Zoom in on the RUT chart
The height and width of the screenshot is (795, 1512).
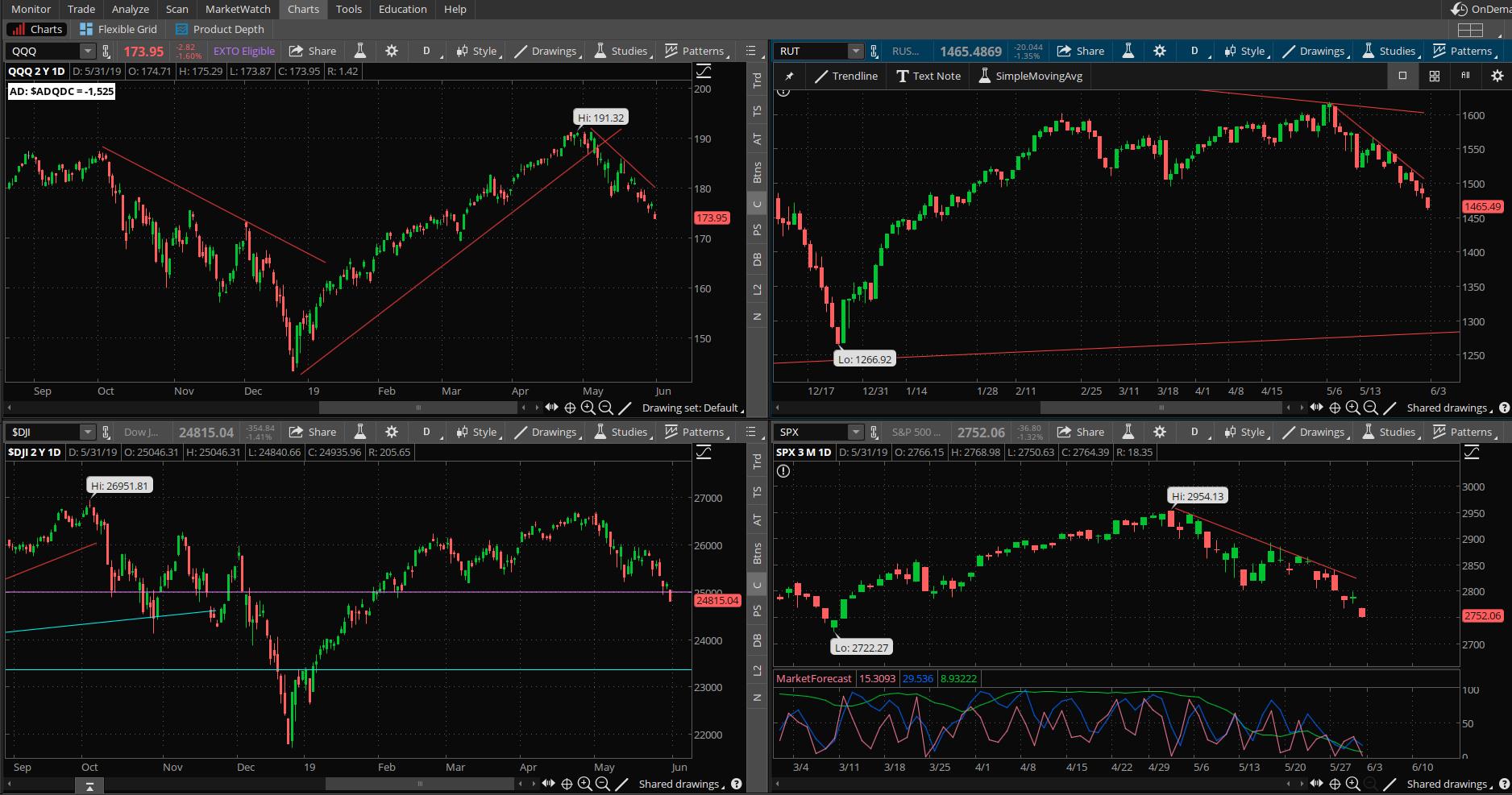(1352, 408)
